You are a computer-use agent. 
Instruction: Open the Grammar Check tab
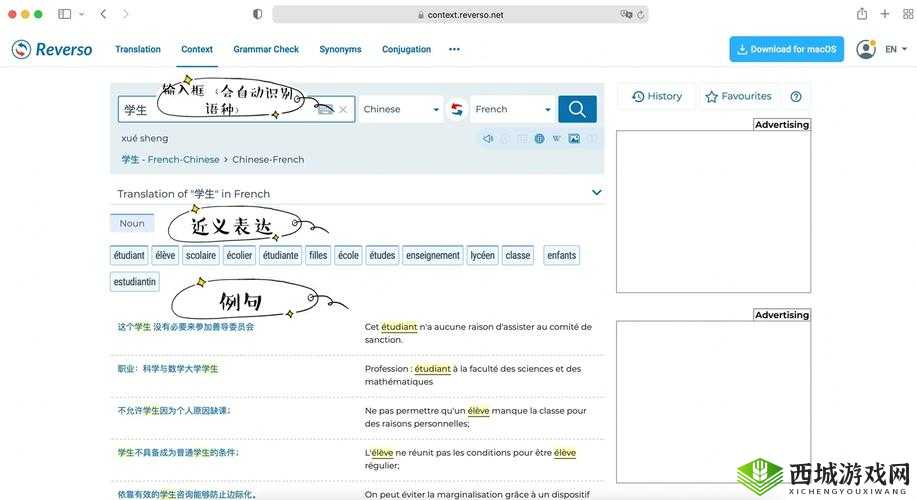click(x=266, y=49)
